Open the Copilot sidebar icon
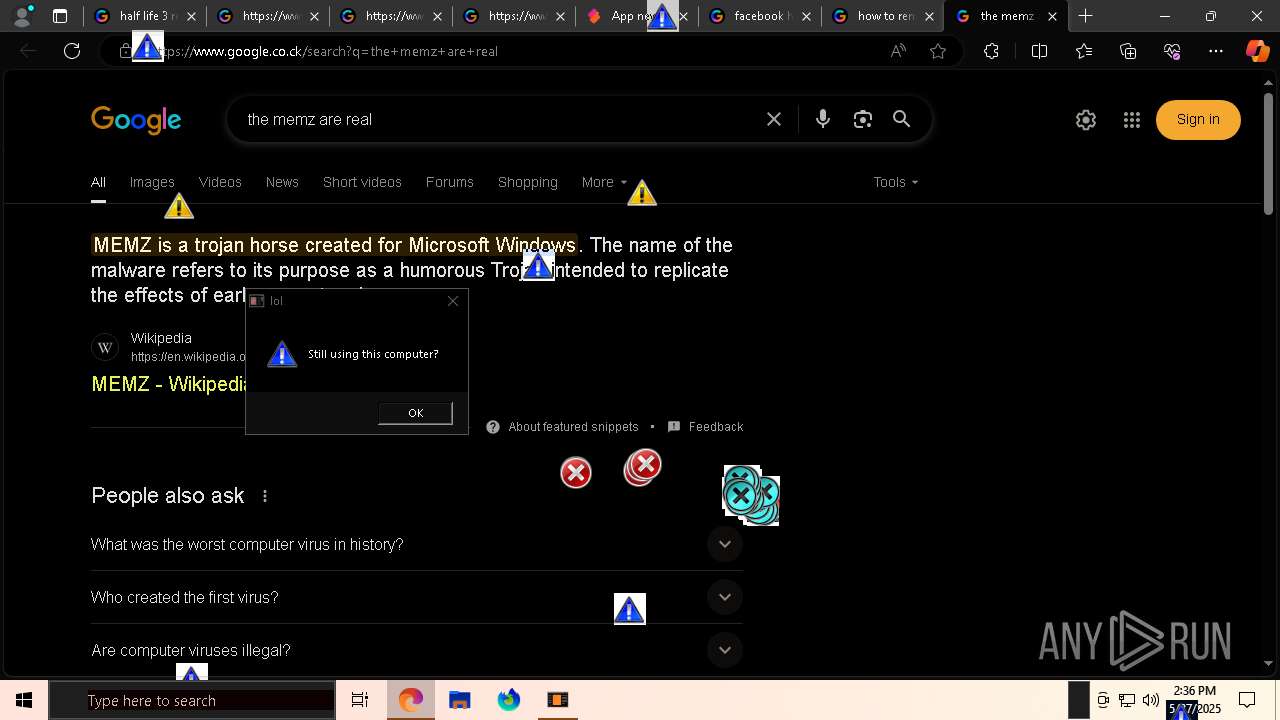The height and width of the screenshot is (720, 1280). (1257, 51)
